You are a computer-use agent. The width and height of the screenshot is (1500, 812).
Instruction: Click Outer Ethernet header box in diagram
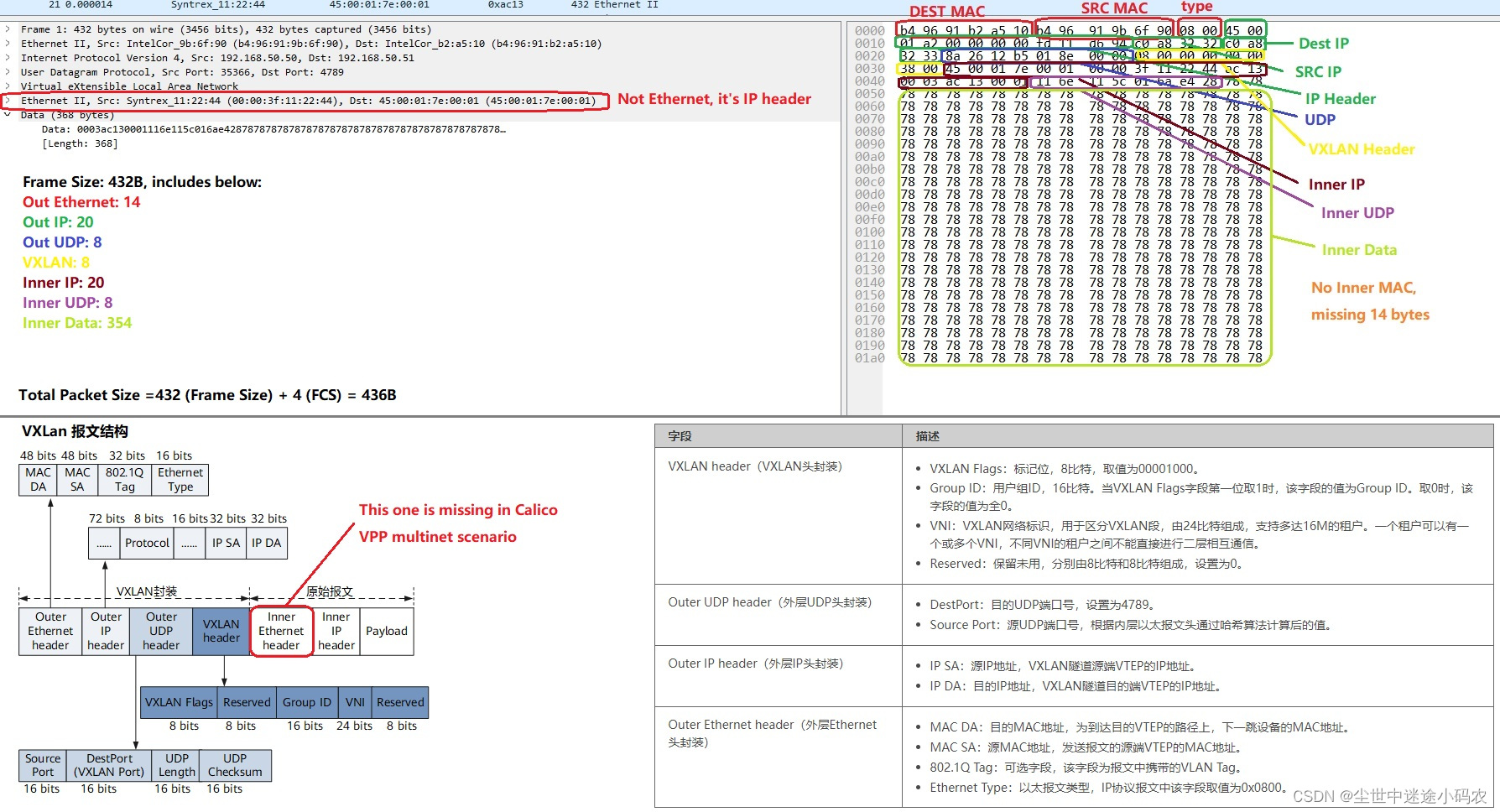click(x=50, y=631)
